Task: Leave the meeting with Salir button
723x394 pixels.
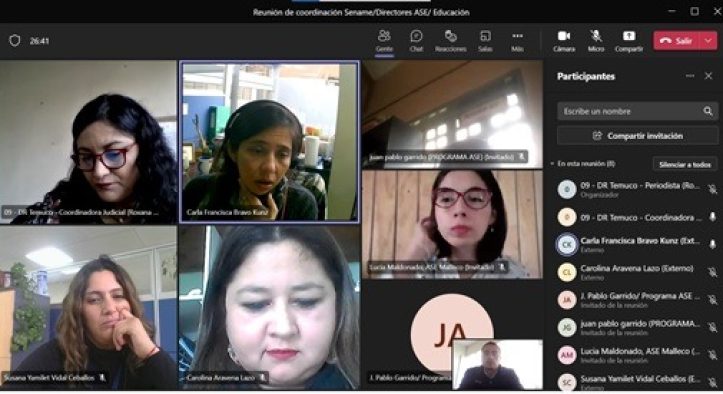Action: (x=676, y=41)
